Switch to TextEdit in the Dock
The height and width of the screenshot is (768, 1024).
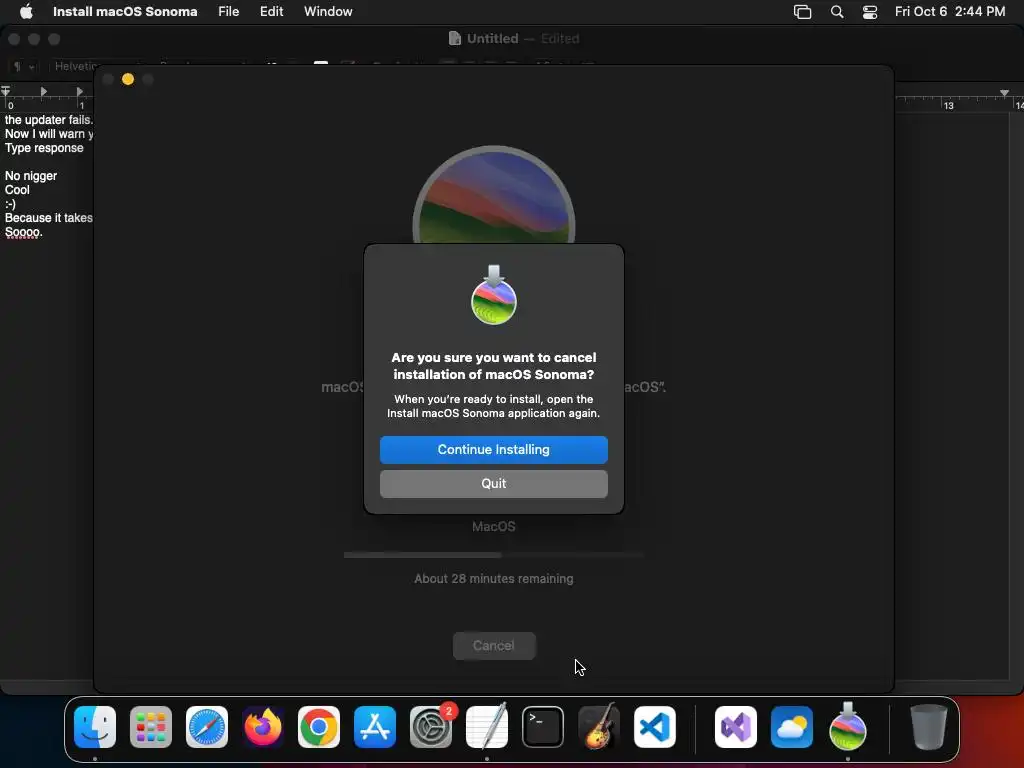point(487,727)
